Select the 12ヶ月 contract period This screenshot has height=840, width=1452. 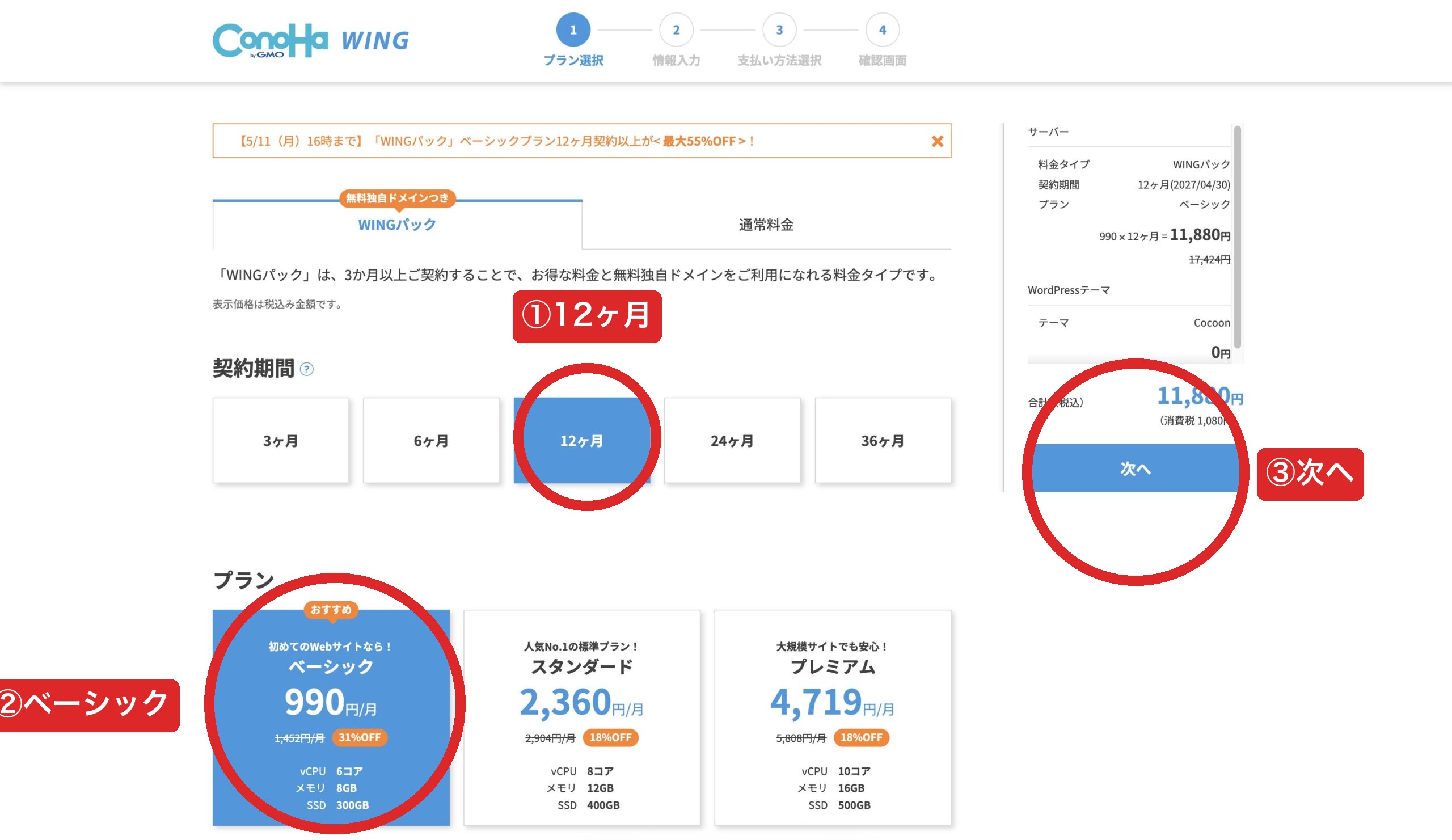tap(581, 441)
